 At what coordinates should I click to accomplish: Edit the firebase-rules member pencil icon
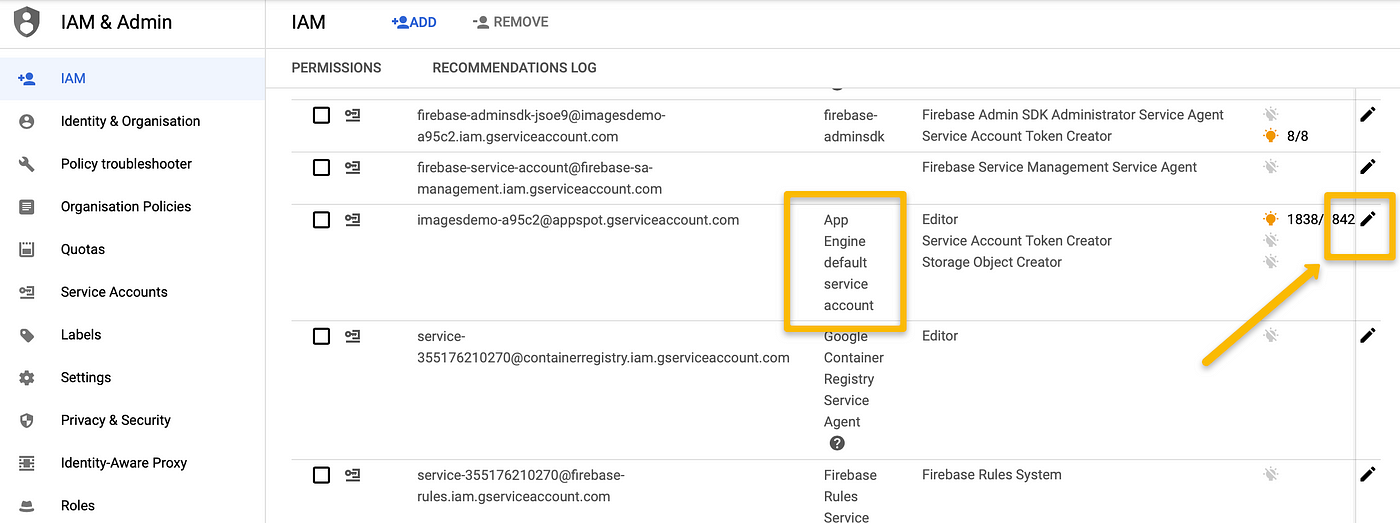point(1368,474)
